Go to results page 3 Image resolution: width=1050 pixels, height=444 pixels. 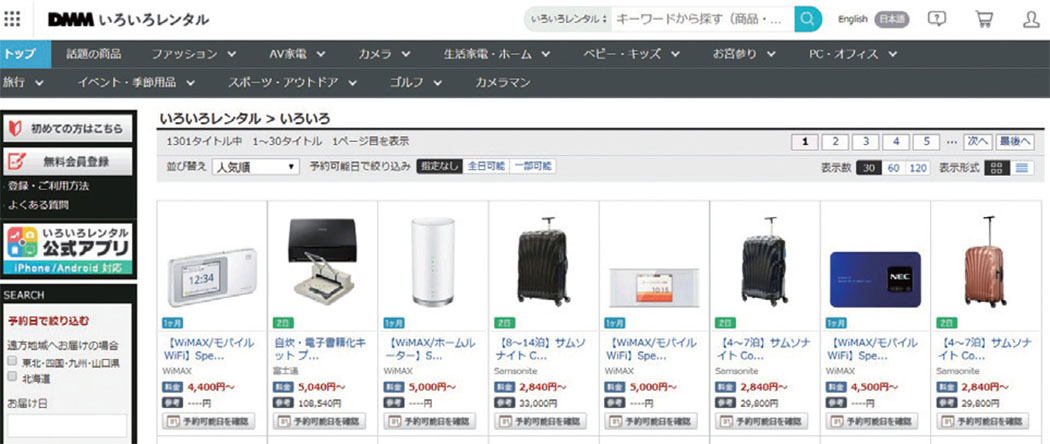pyautogui.click(x=866, y=142)
